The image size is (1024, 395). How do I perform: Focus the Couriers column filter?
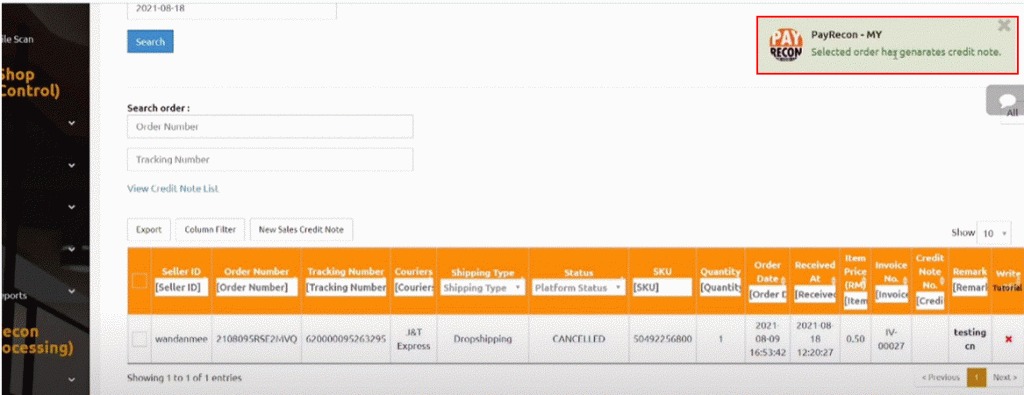tap(414, 287)
